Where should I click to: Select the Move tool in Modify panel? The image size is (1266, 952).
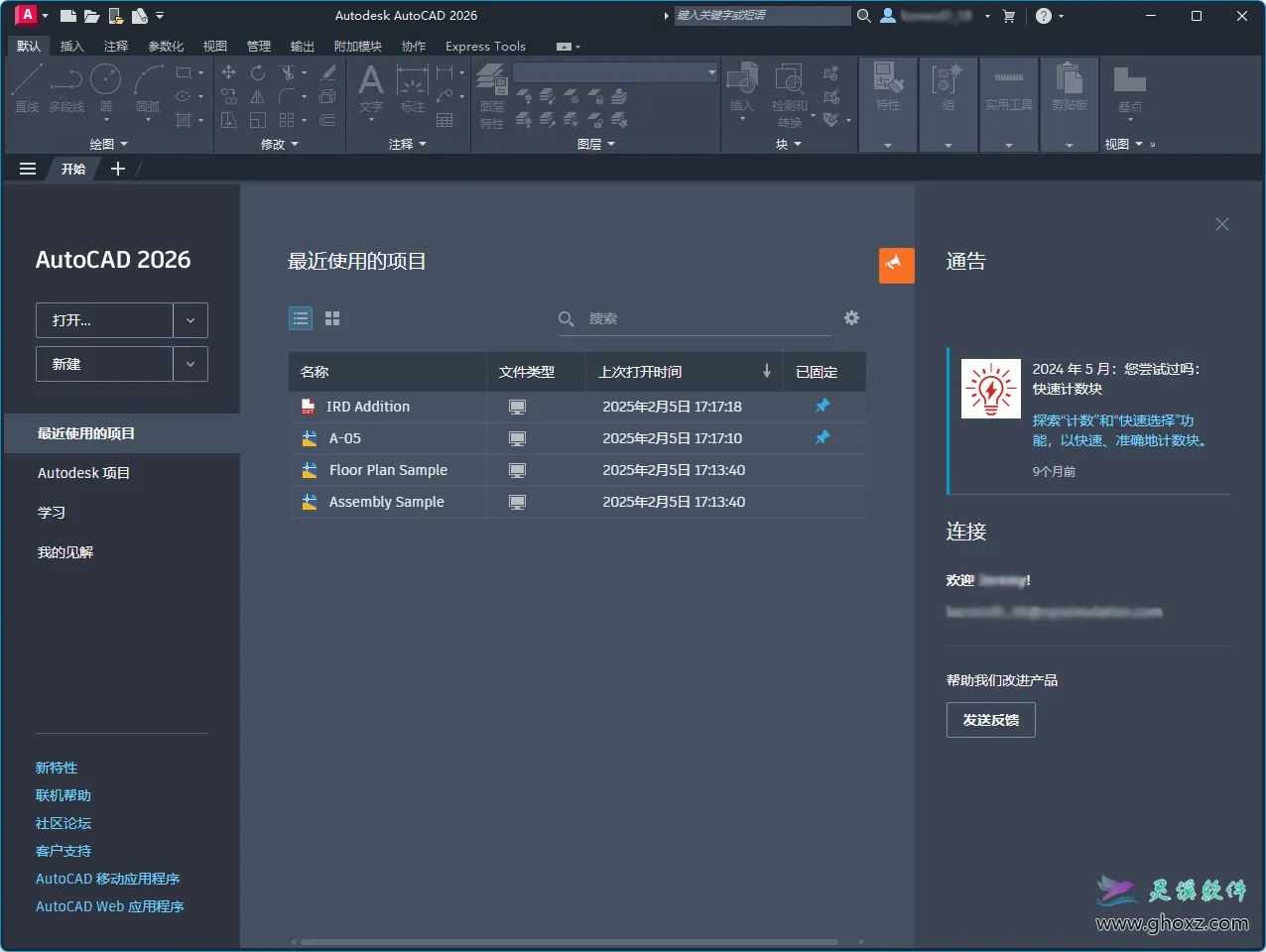click(x=228, y=72)
